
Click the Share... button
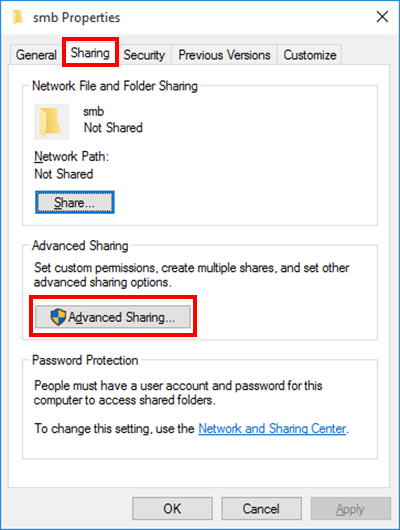(75, 202)
